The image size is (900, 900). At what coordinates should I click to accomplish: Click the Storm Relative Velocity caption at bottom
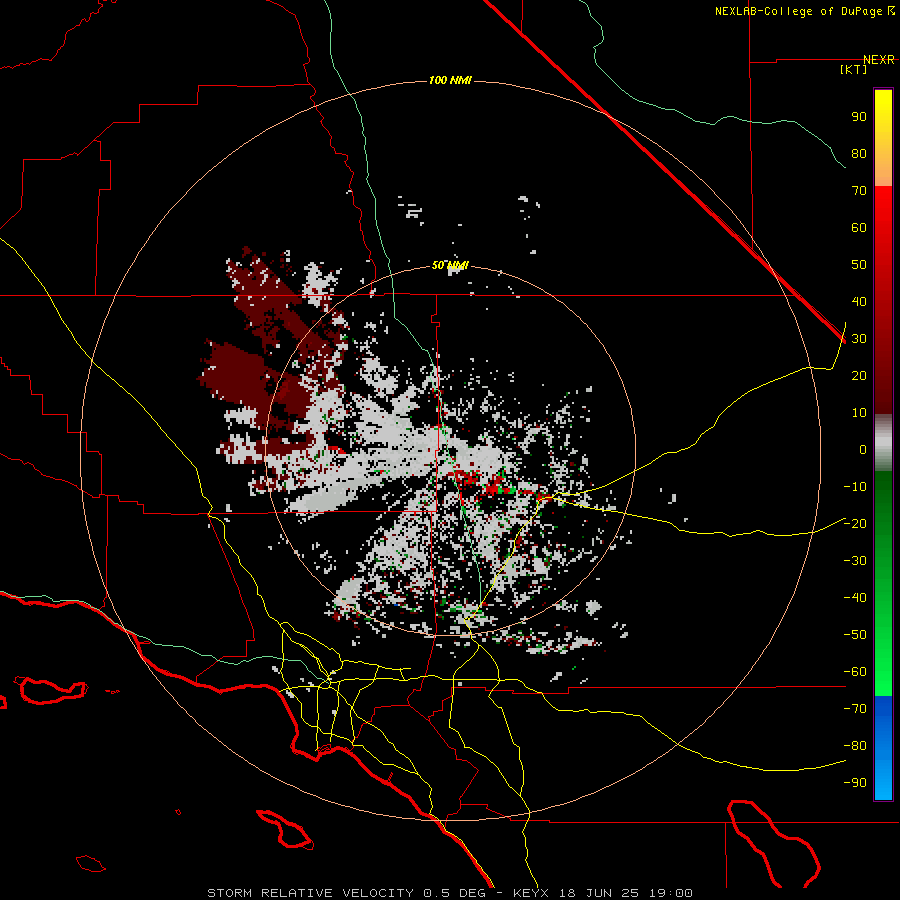pos(450,893)
